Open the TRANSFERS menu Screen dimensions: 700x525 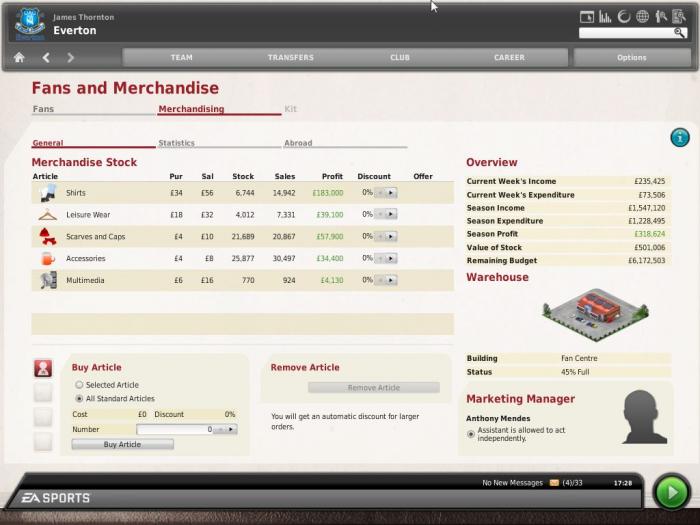click(x=291, y=57)
